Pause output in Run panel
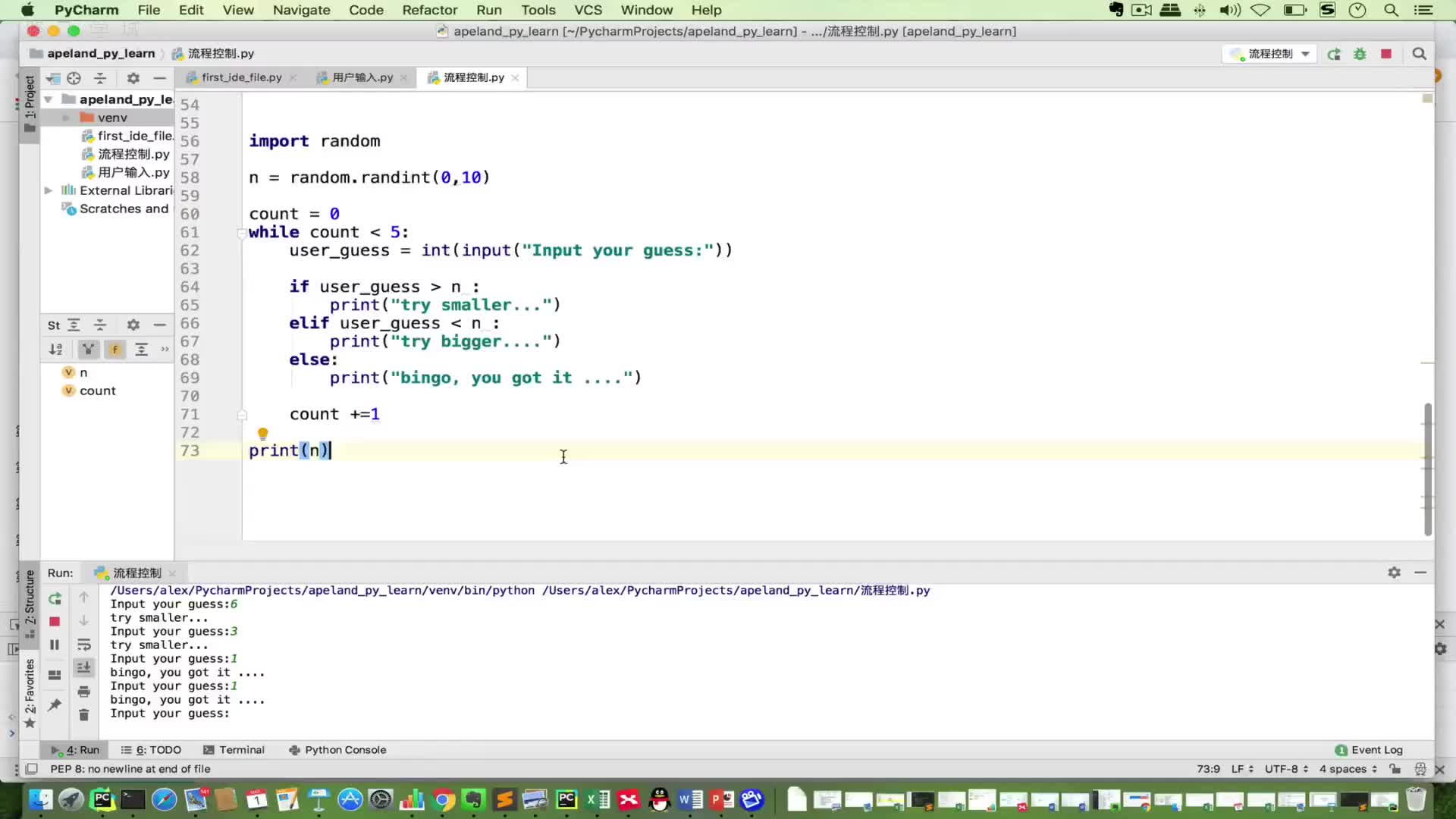This screenshot has width=1456, height=819. (x=55, y=645)
